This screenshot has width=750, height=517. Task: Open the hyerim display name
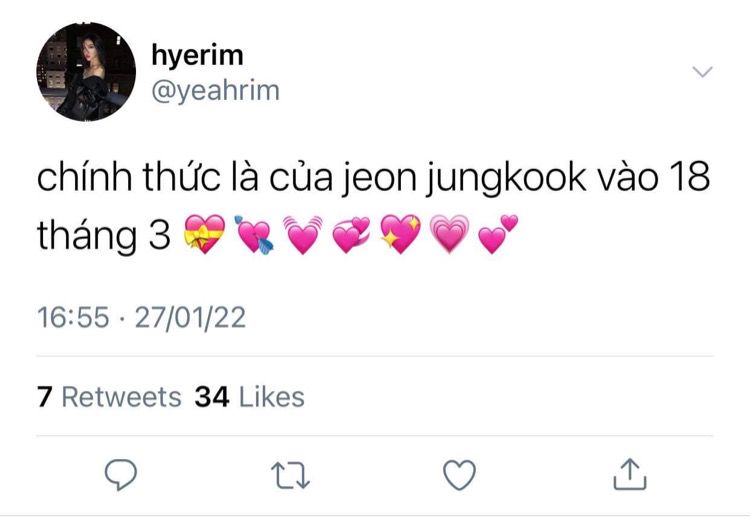click(x=197, y=55)
